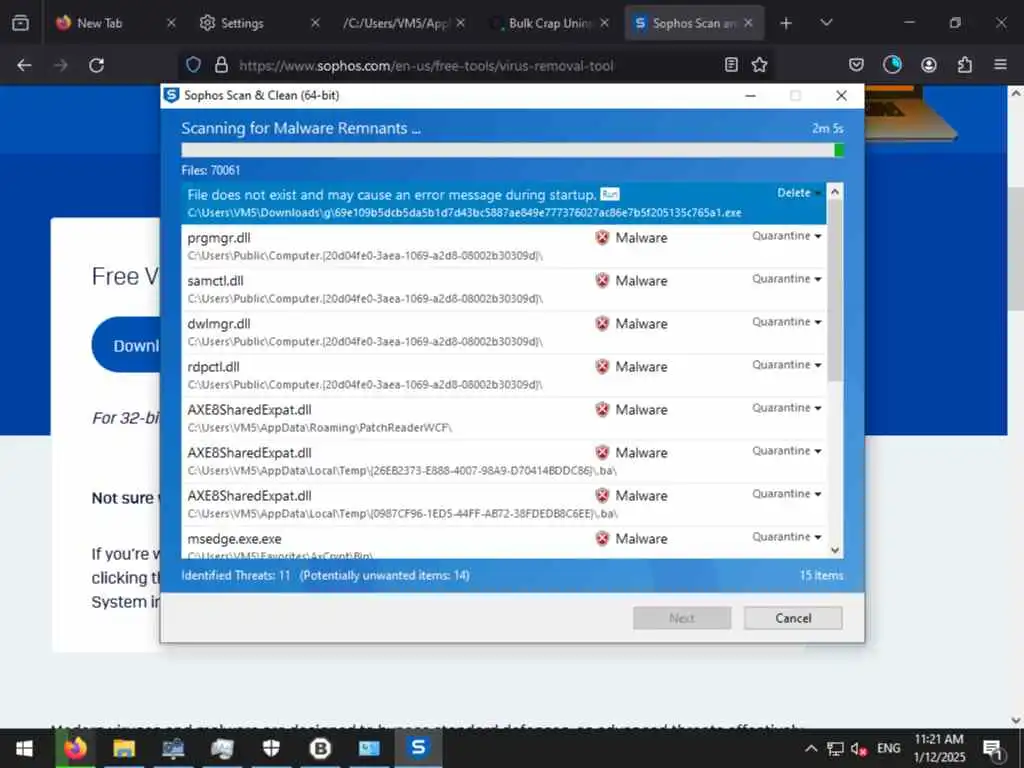
Task: Open clock showing 11:21 AM
Action: [938, 748]
